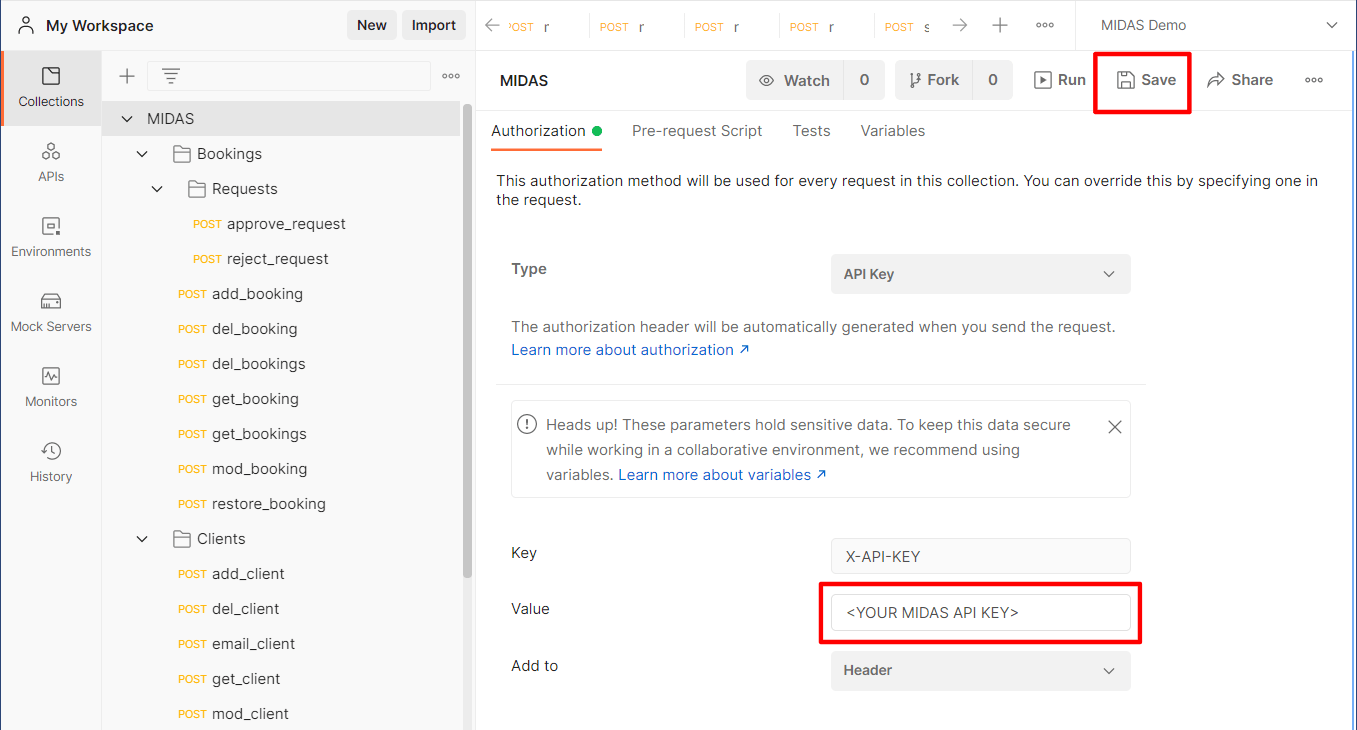Click the Share button
The width and height of the screenshot is (1357, 730).
(x=1240, y=80)
